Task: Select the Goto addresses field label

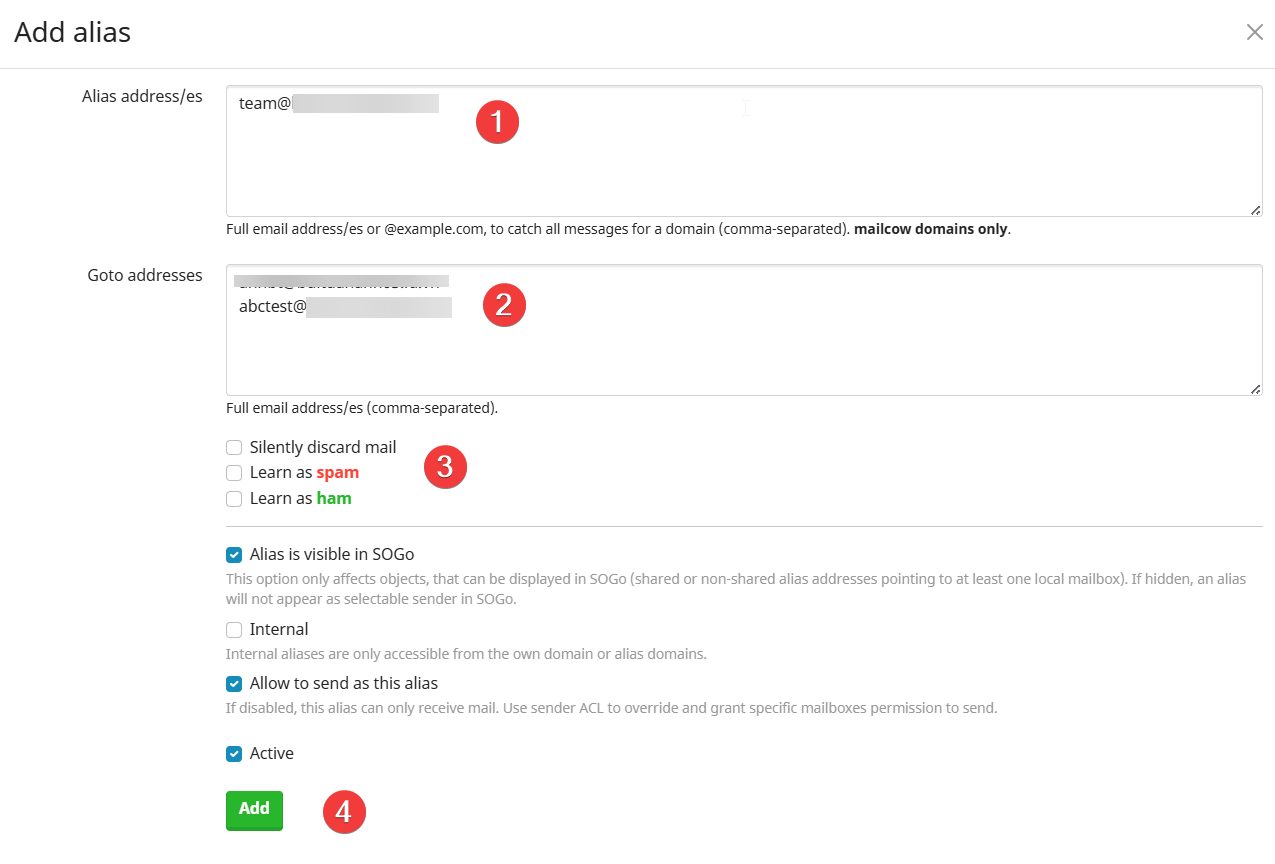Action: point(145,275)
